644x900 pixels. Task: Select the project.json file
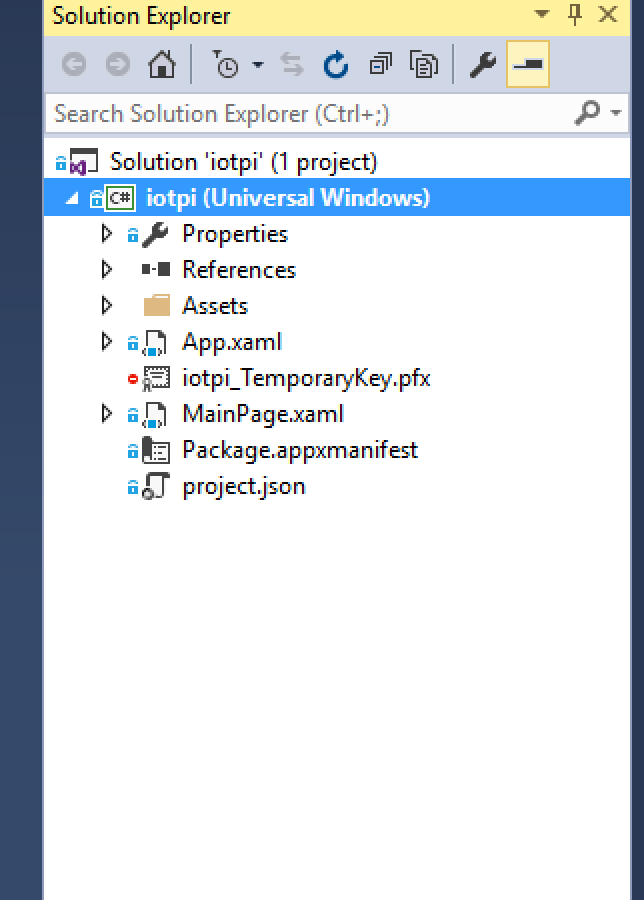point(243,486)
